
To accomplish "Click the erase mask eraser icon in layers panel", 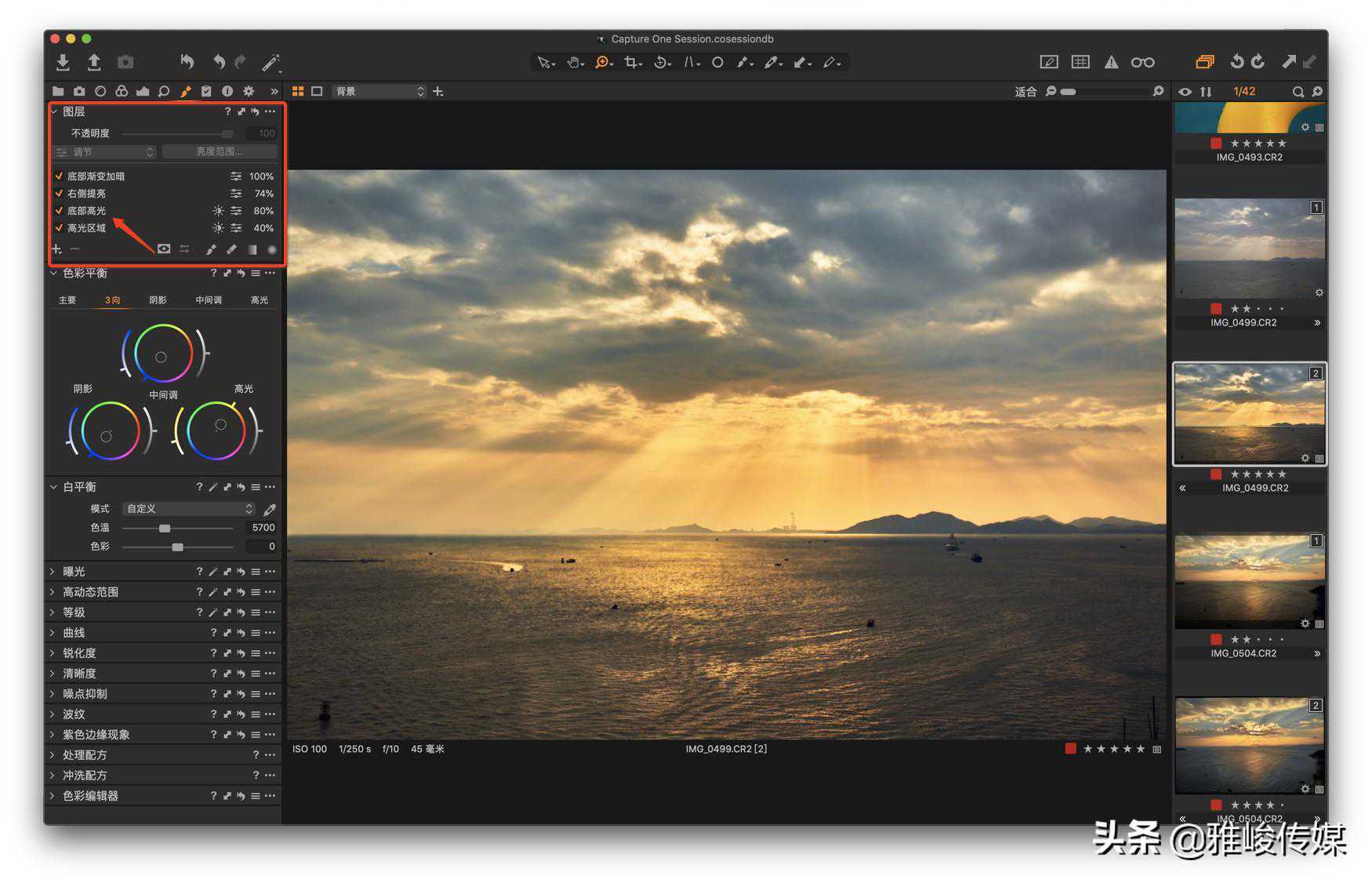I will [231, 249].
